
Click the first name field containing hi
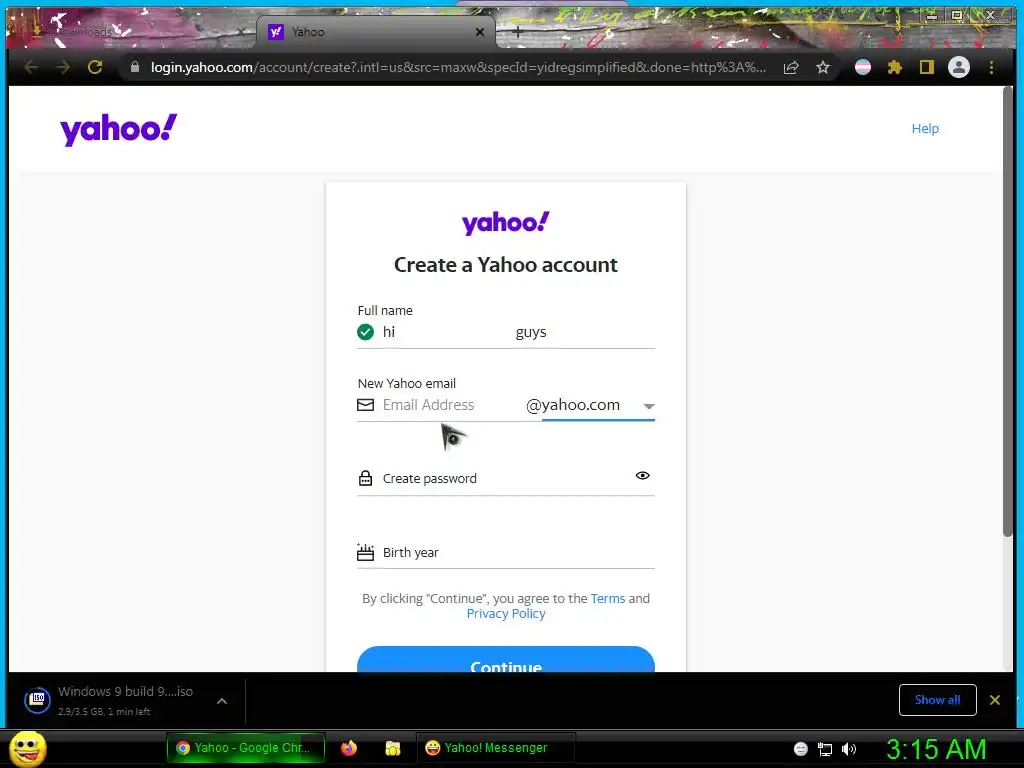pyautogui.click(x=444, y=332)
